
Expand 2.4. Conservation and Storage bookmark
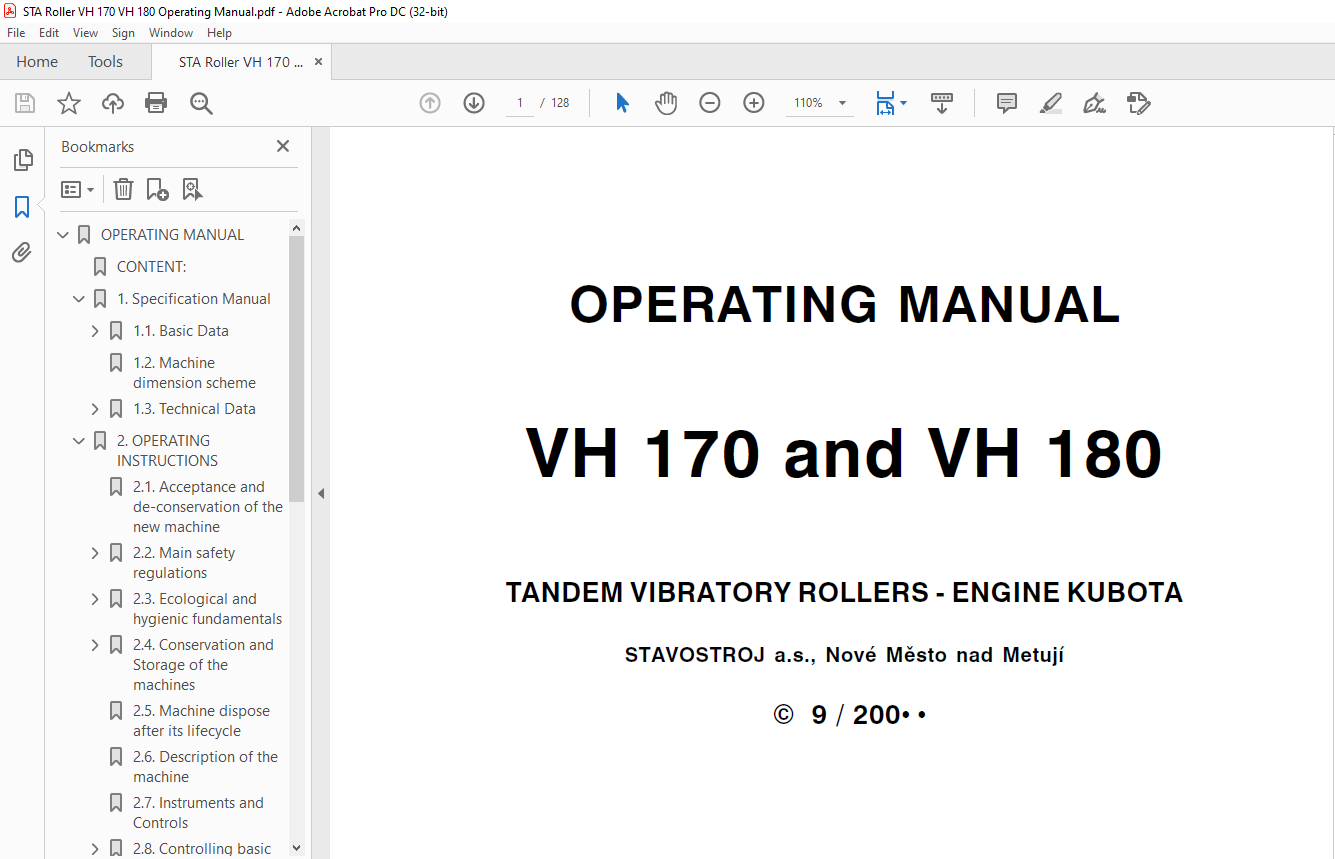pyautogui.click(x=96, y=645)
